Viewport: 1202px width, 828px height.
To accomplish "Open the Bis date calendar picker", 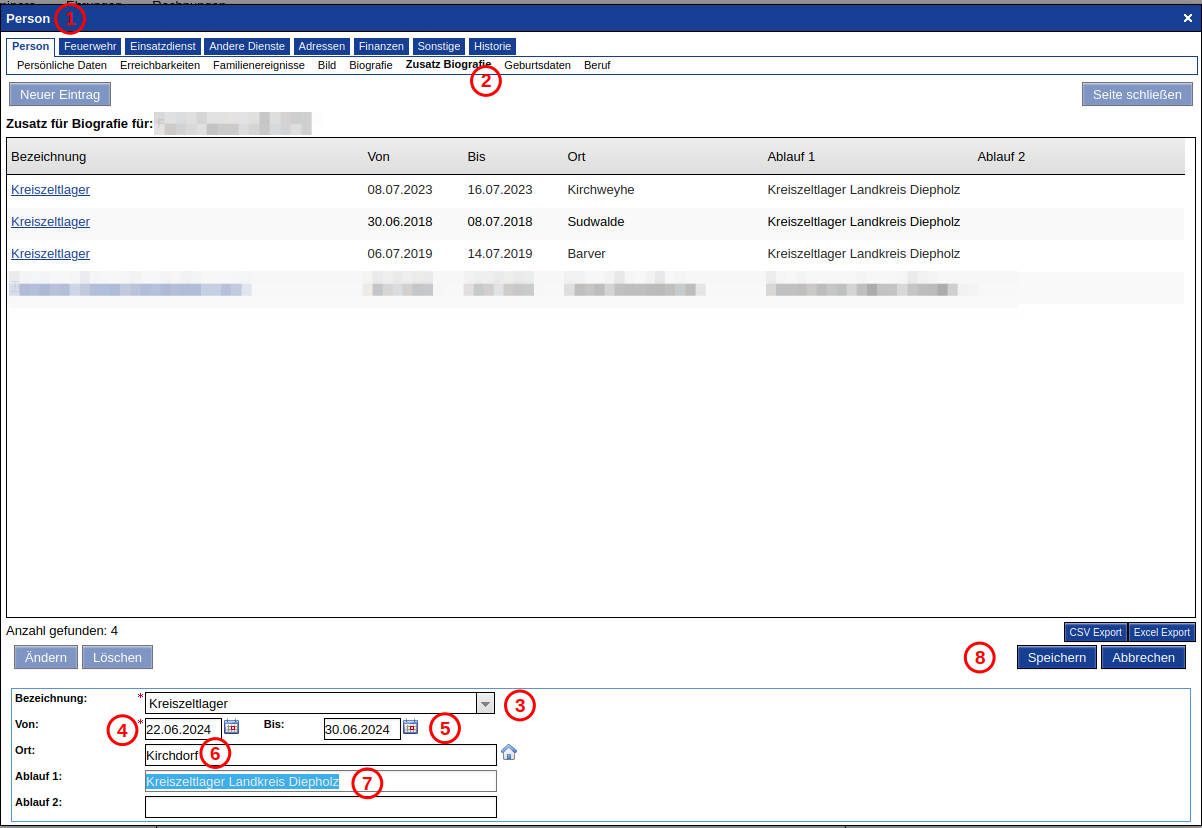I will pos(410,727).
